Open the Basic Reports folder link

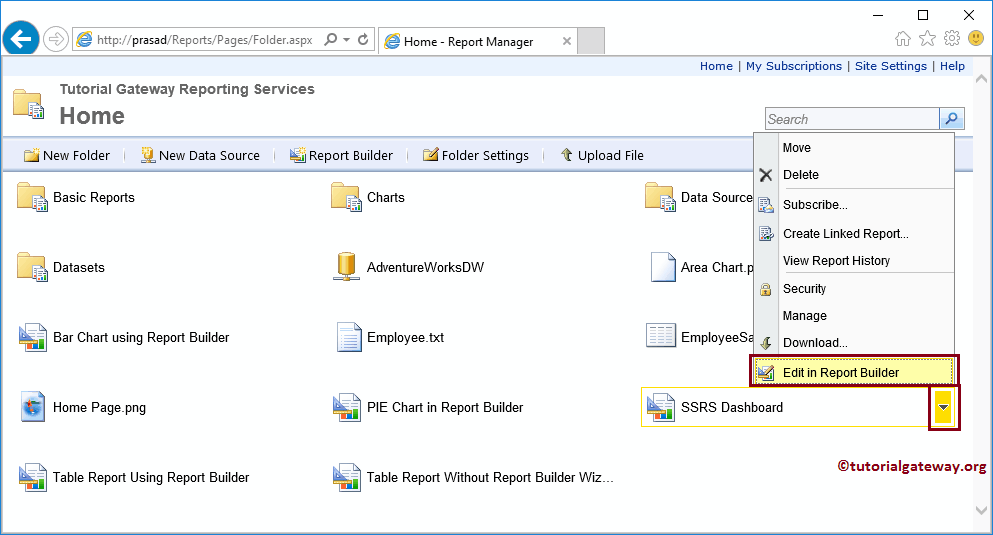[94, 198]
